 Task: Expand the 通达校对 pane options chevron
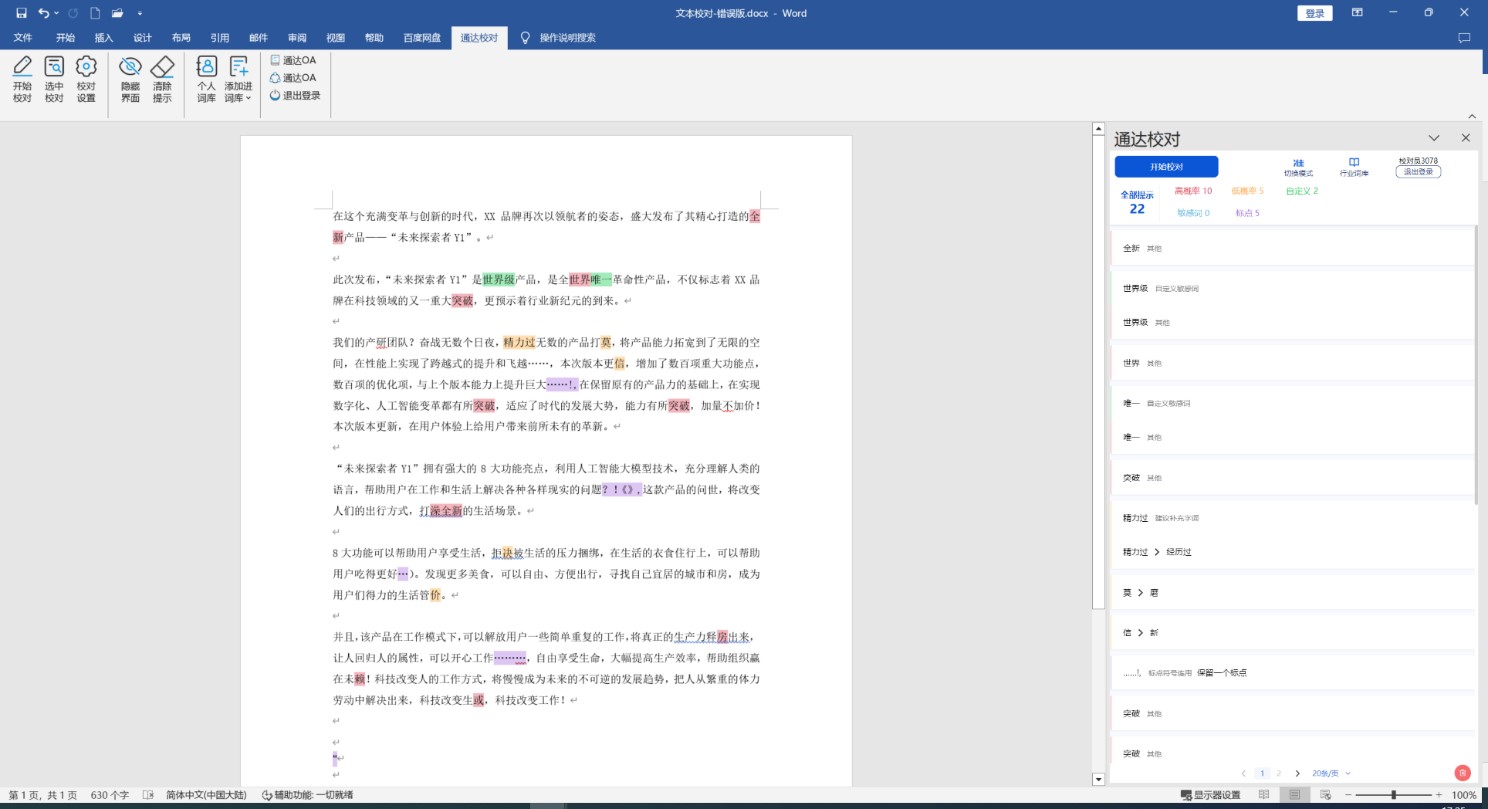[x=1434, y=138]
